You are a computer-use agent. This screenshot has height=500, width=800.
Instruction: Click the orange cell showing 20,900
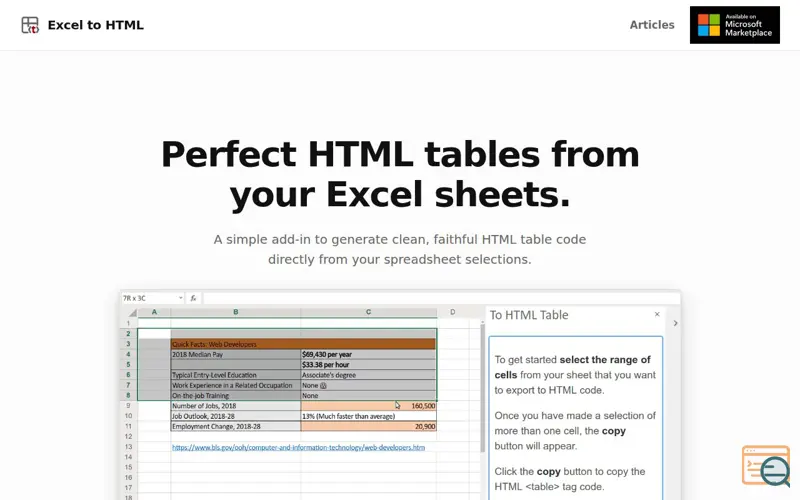368,426
